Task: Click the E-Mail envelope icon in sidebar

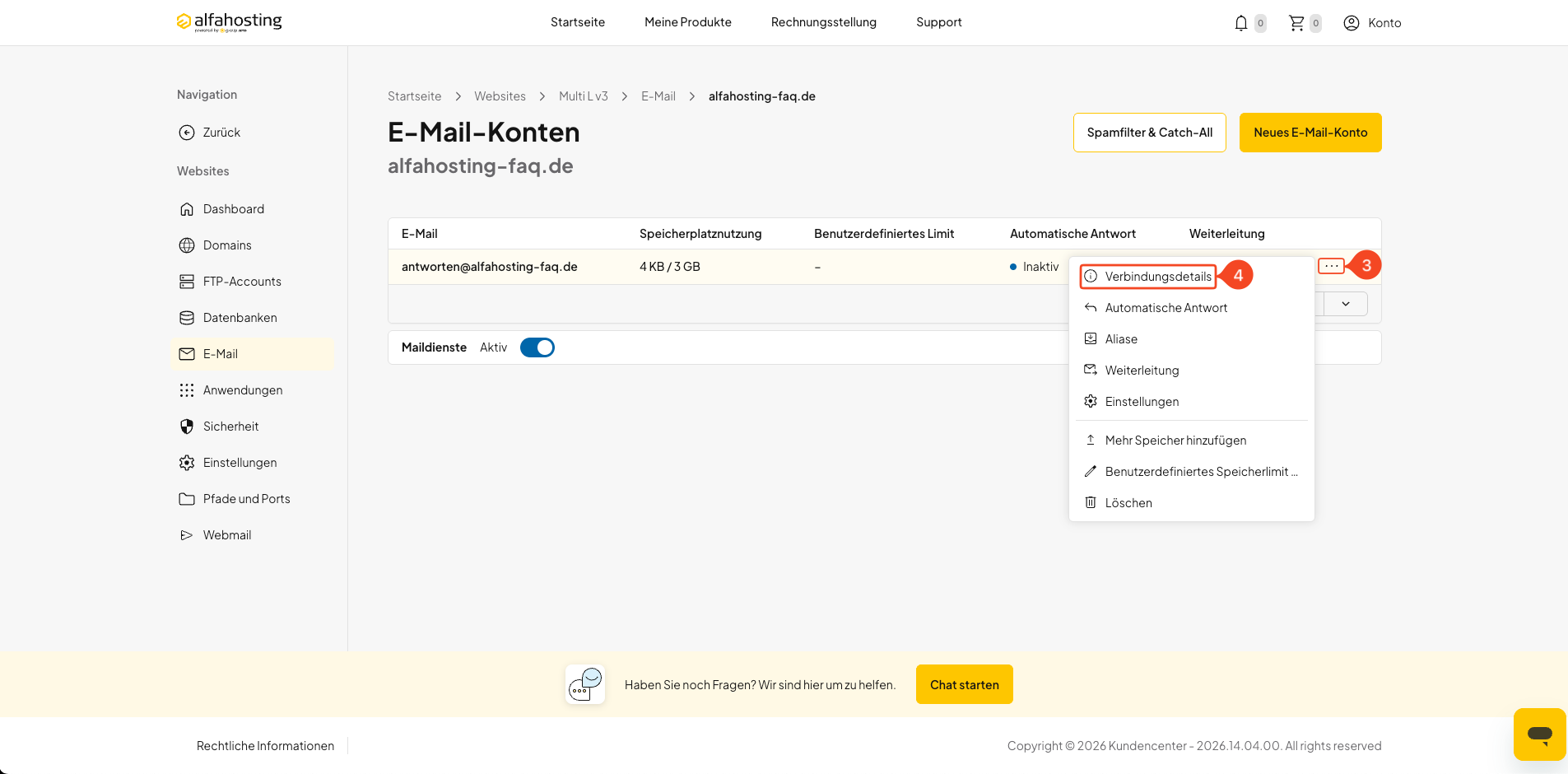Action: (x=187, y=354)
